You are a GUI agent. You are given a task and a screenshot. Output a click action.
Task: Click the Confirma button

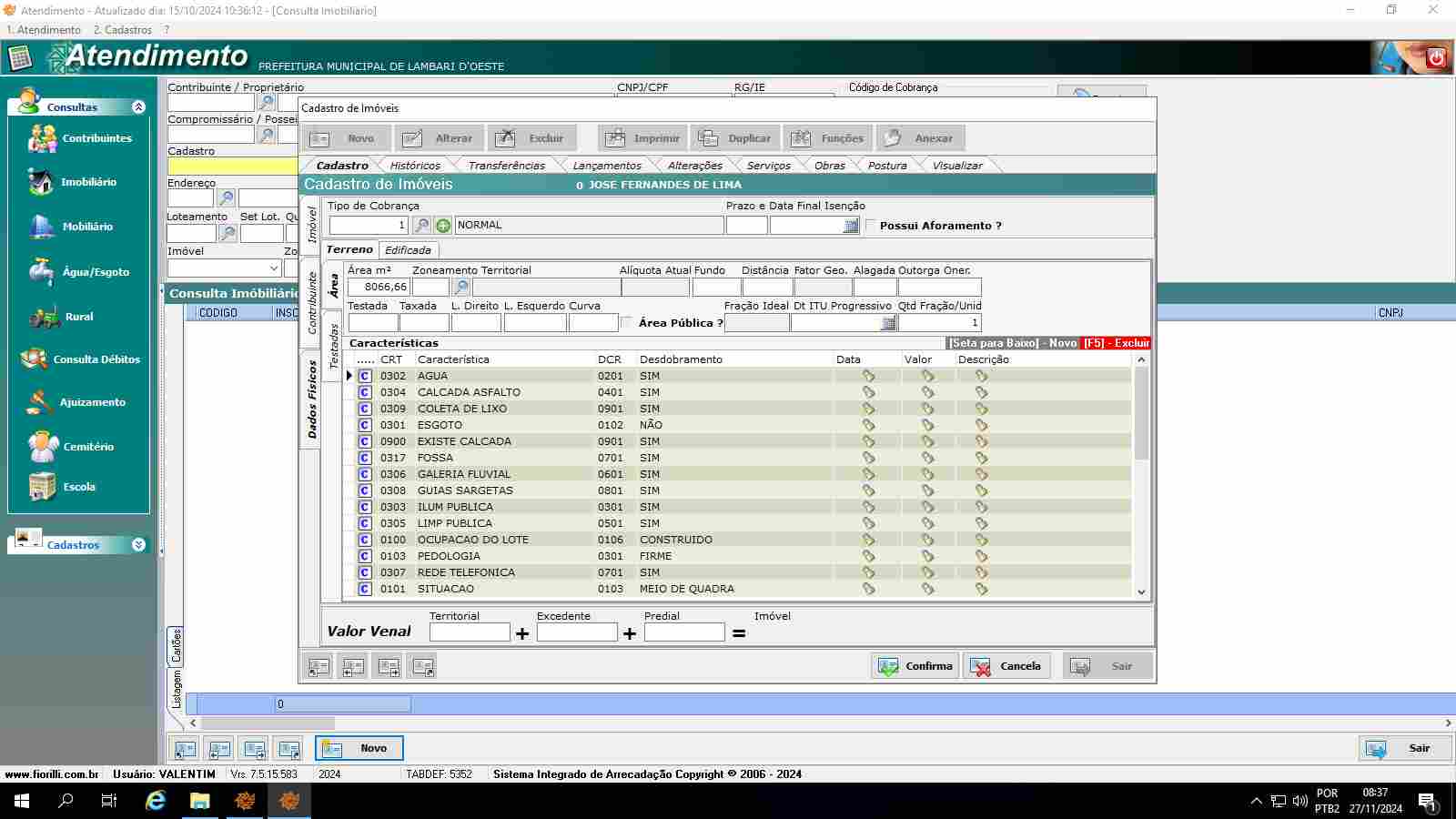(915, 666)
